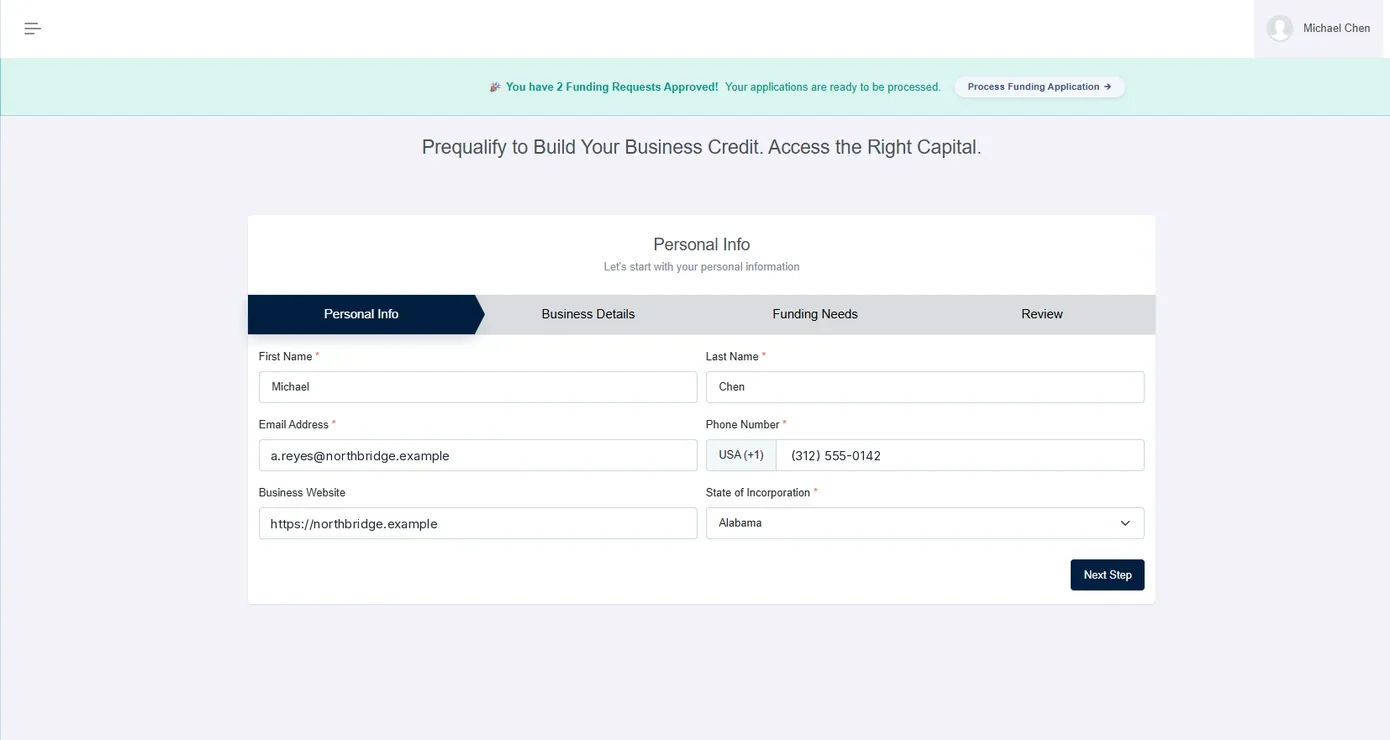The width and height of the screenshot is (1390, 740).
Task: Open the hamburger sidebar menu
Action: [x=33, y=29]
